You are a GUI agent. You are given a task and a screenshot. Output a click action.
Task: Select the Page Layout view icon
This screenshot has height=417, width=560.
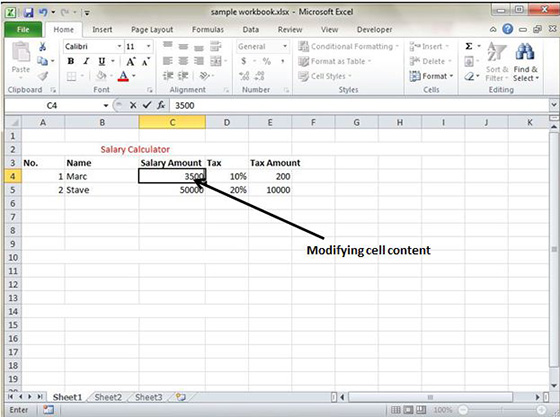409,410
